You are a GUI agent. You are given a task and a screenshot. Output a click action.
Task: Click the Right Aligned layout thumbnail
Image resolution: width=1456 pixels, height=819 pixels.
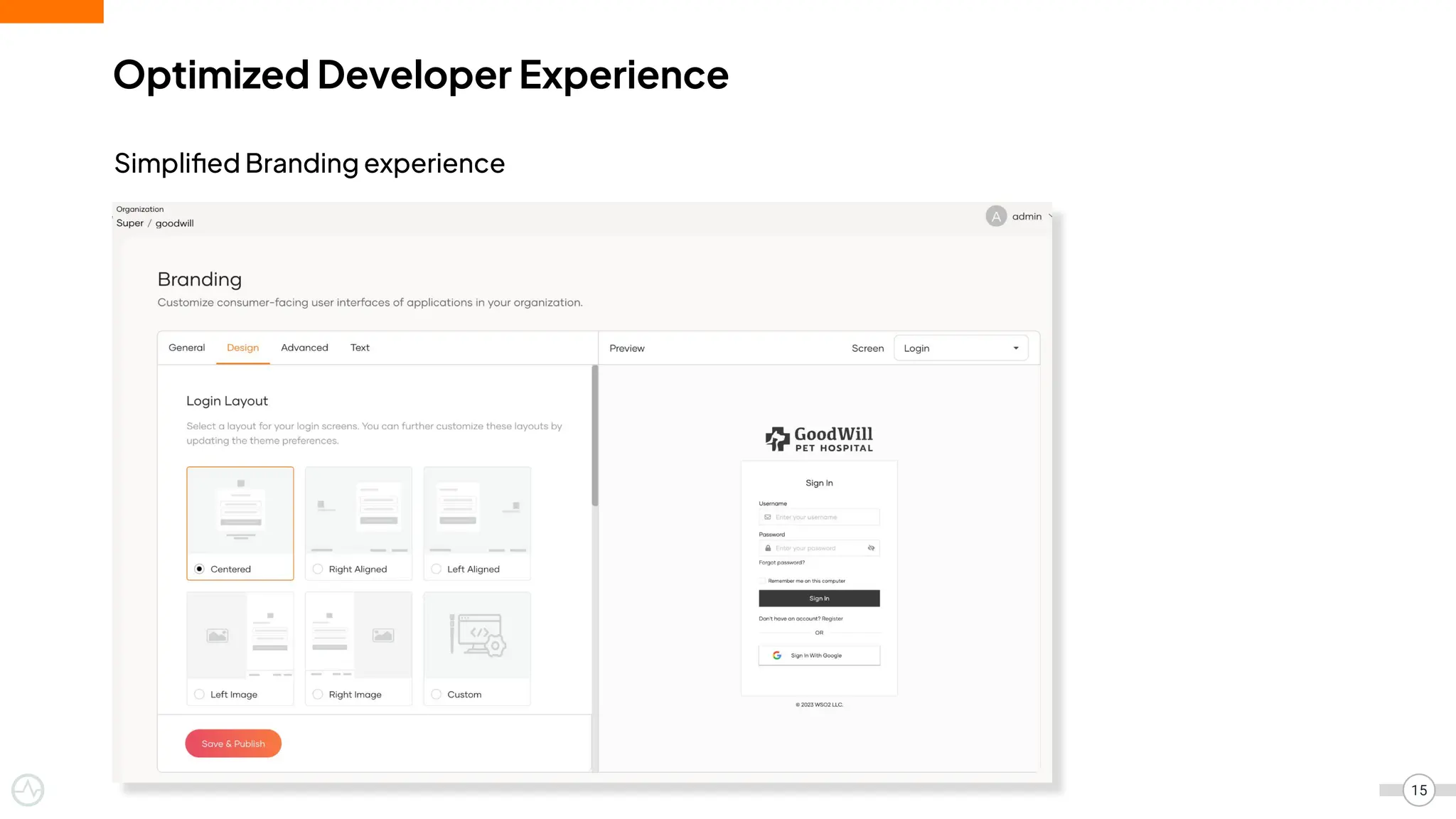point(358,511)
